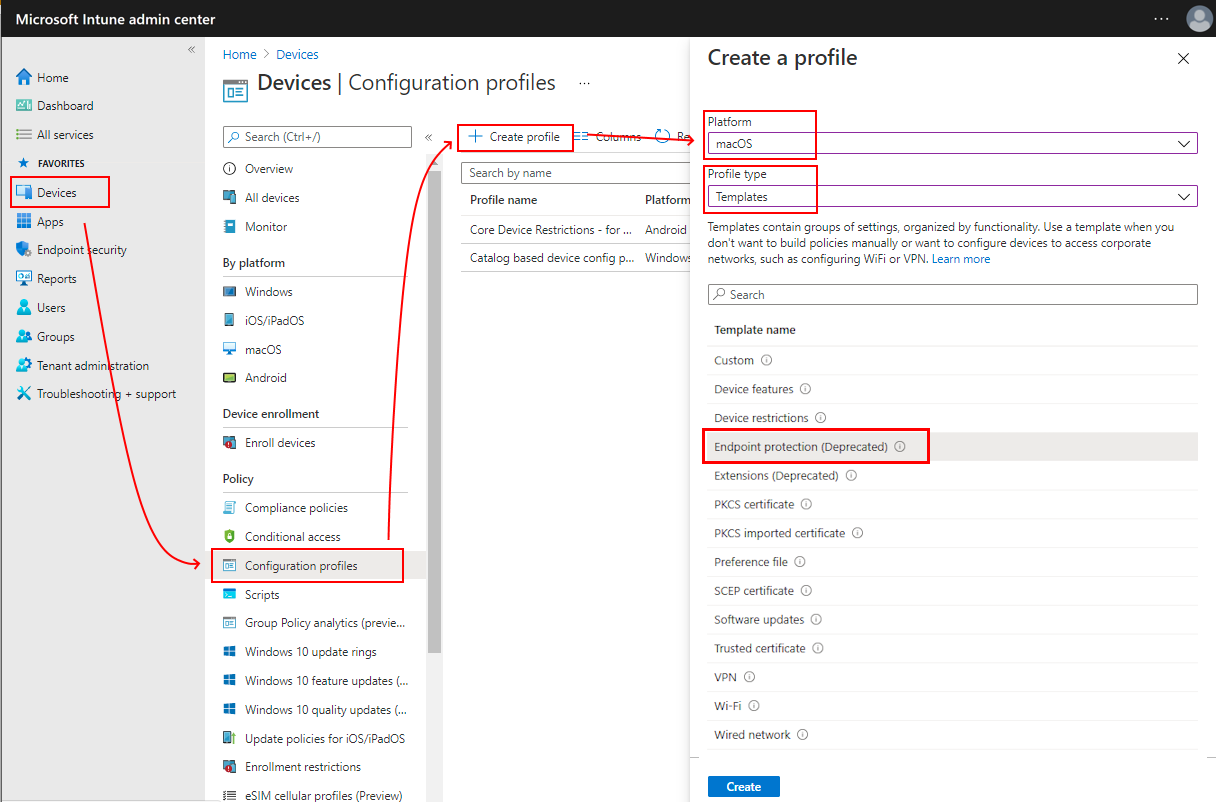Click the blue Create button
The height and width of the screenshot is (802, 1216).
point(744,787)
